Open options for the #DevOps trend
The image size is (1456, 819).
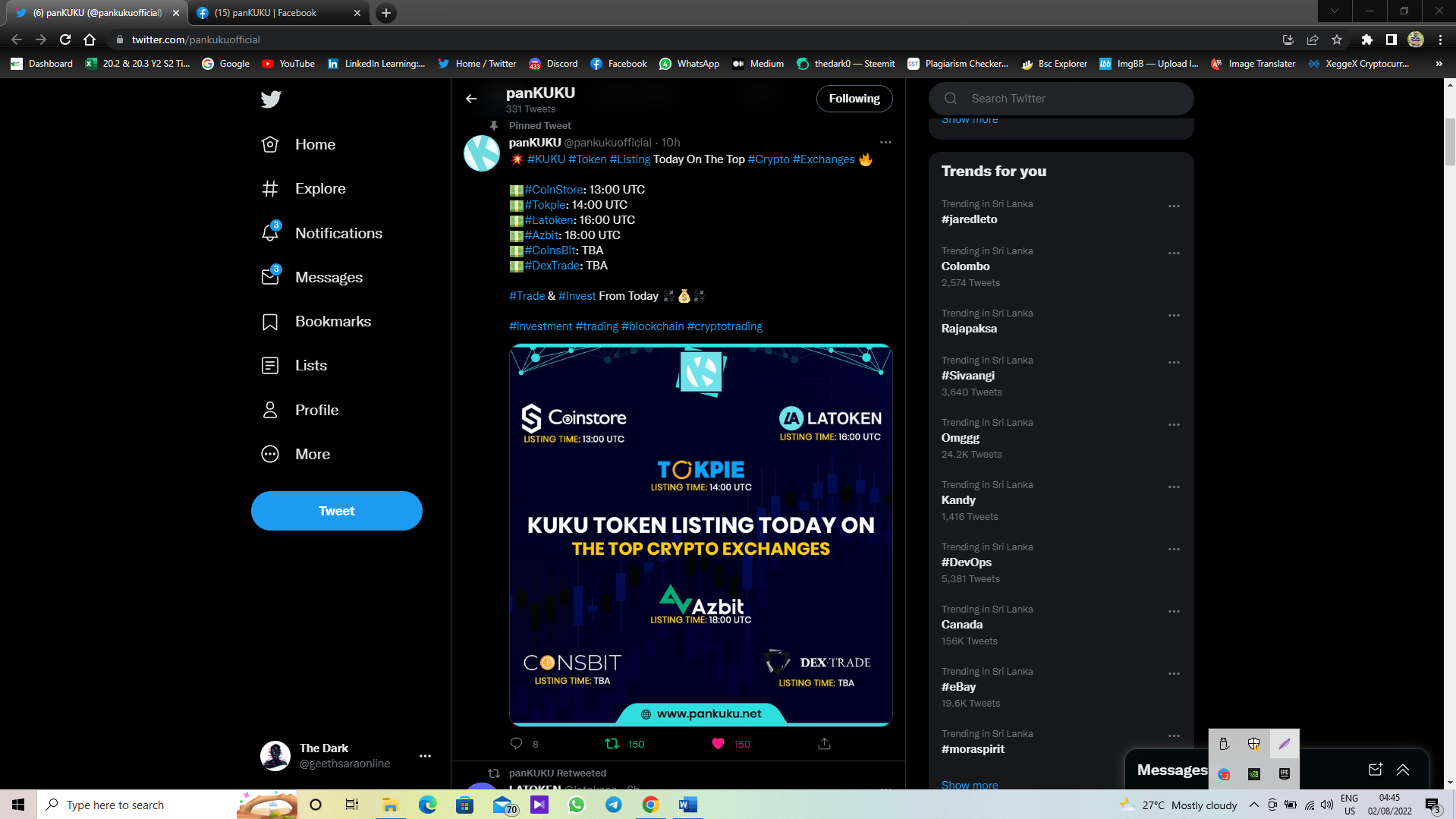(1174, 550)
